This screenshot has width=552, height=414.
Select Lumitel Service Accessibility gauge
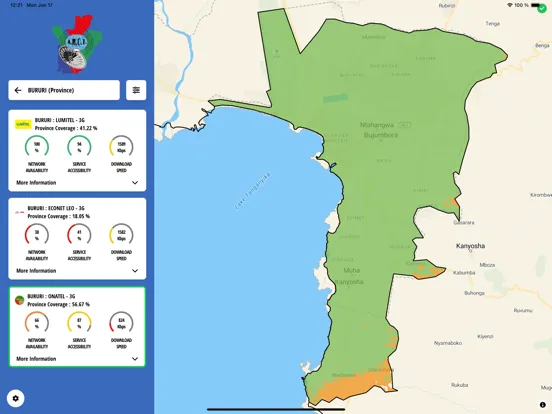click(79, 146)
